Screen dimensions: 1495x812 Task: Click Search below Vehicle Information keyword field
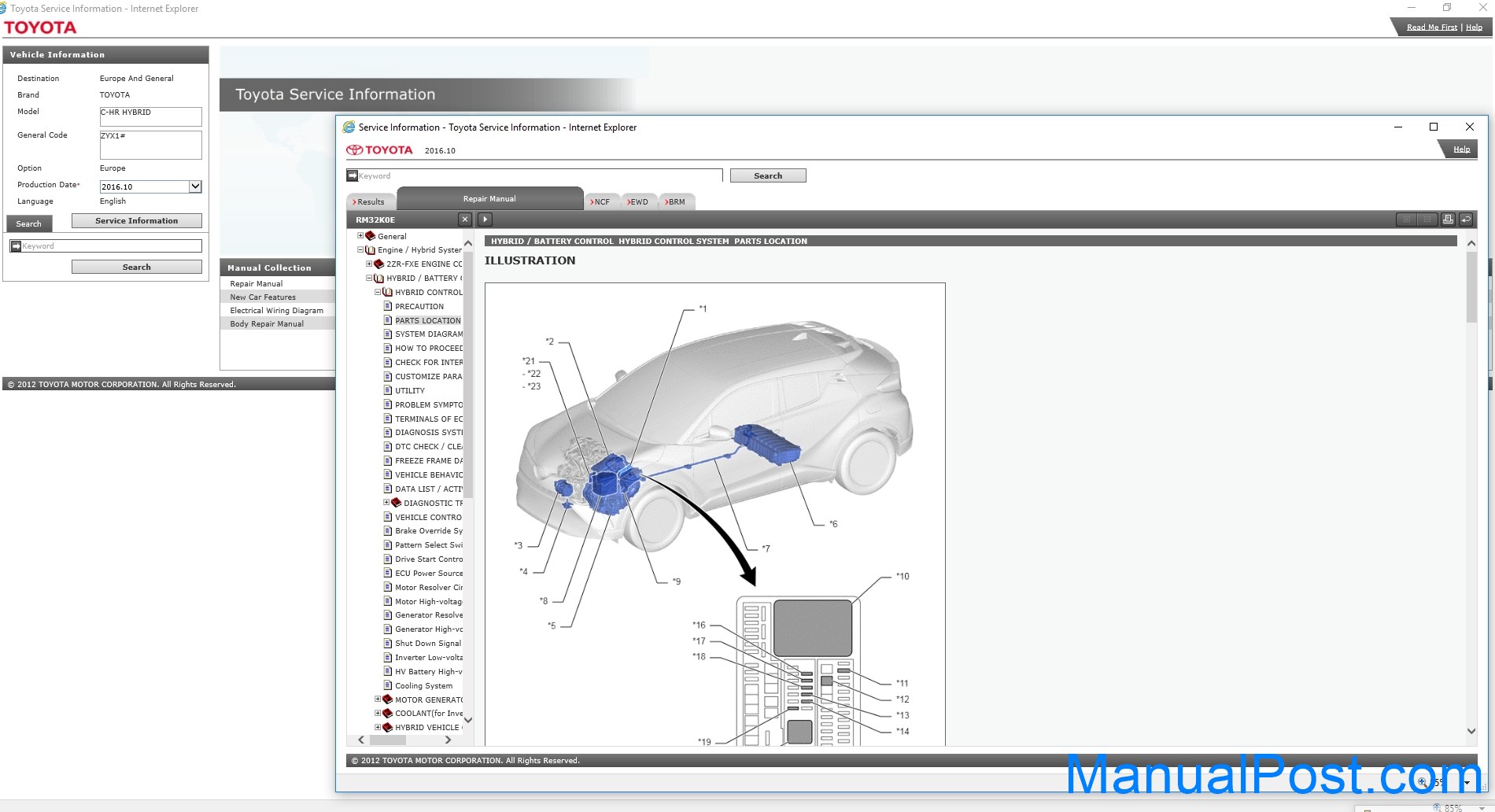(136, 268)
